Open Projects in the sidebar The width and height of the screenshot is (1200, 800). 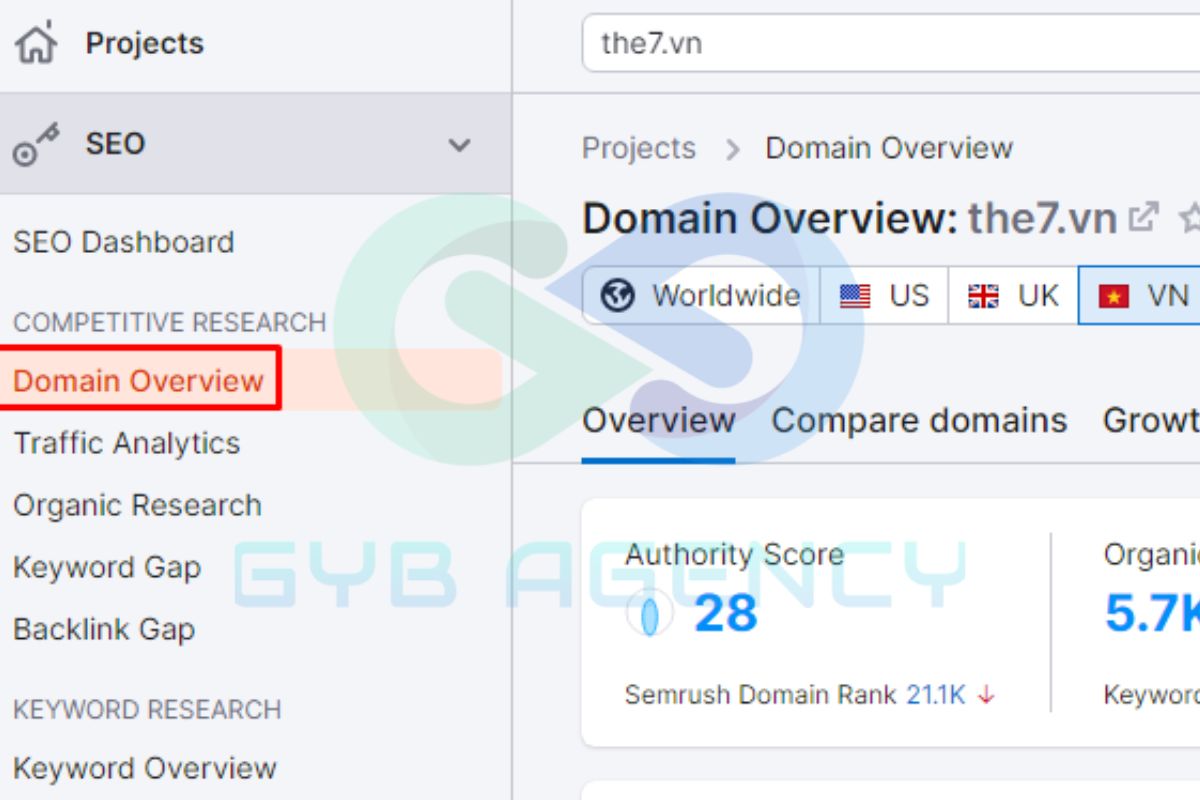tap(144, 43)
